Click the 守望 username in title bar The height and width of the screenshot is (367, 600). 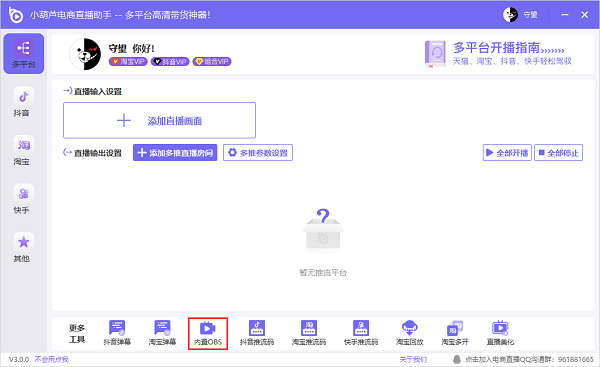tap(530, 15)
